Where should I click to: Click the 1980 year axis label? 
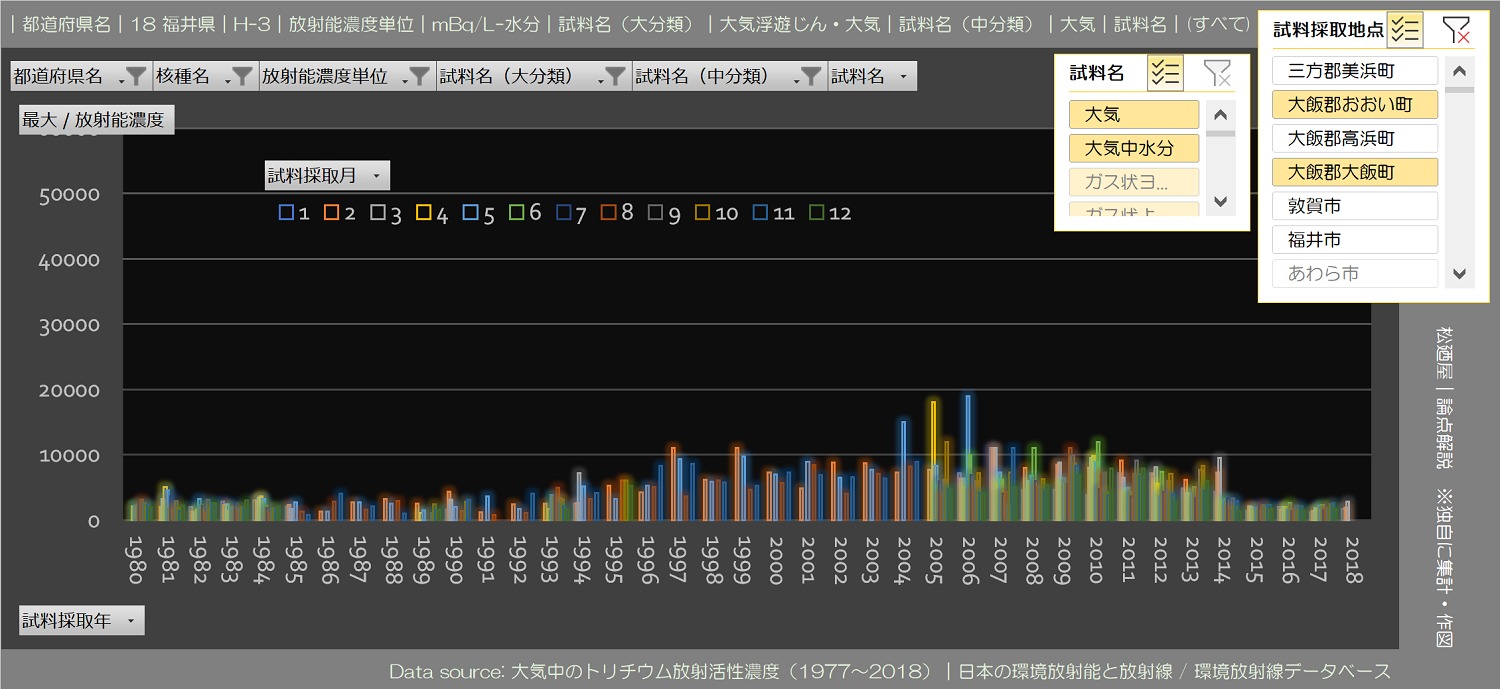[137, 560]
